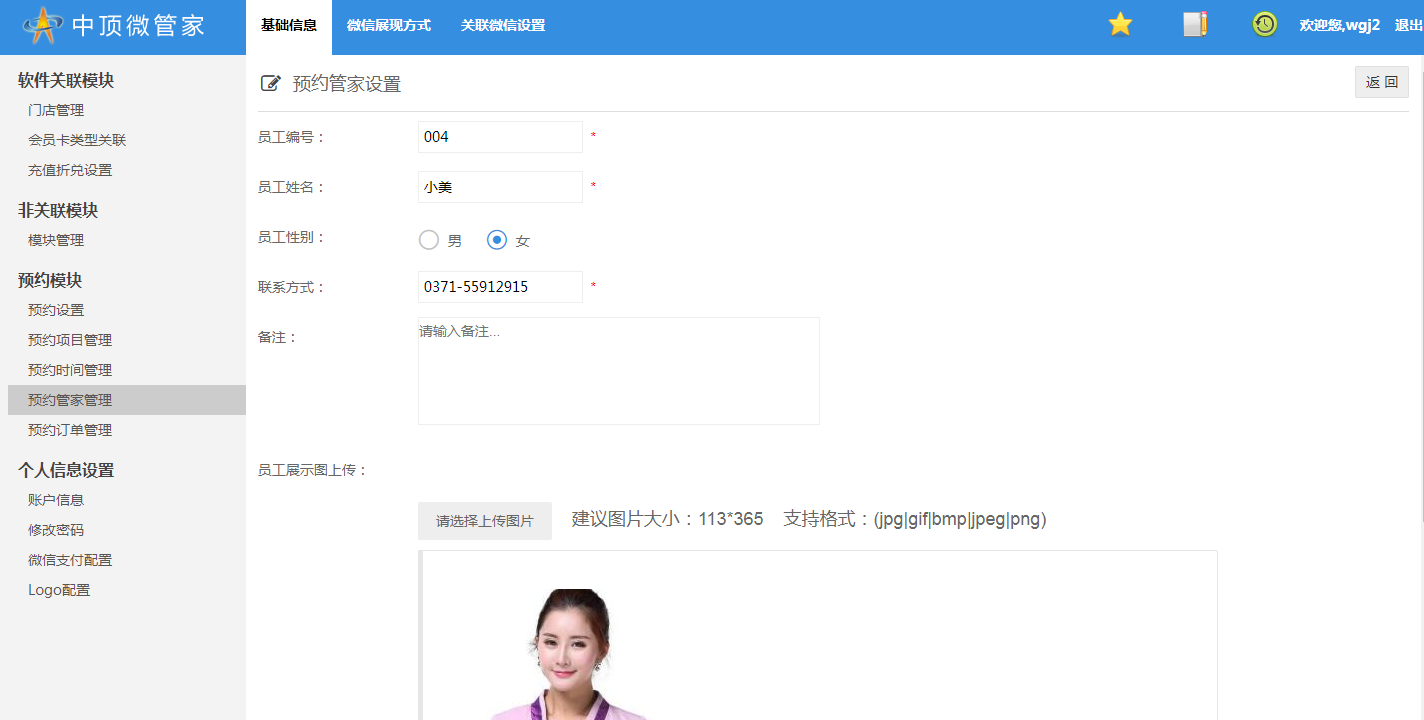
Task: Click the 返回 button
Action: click(x=1382, y=82)
